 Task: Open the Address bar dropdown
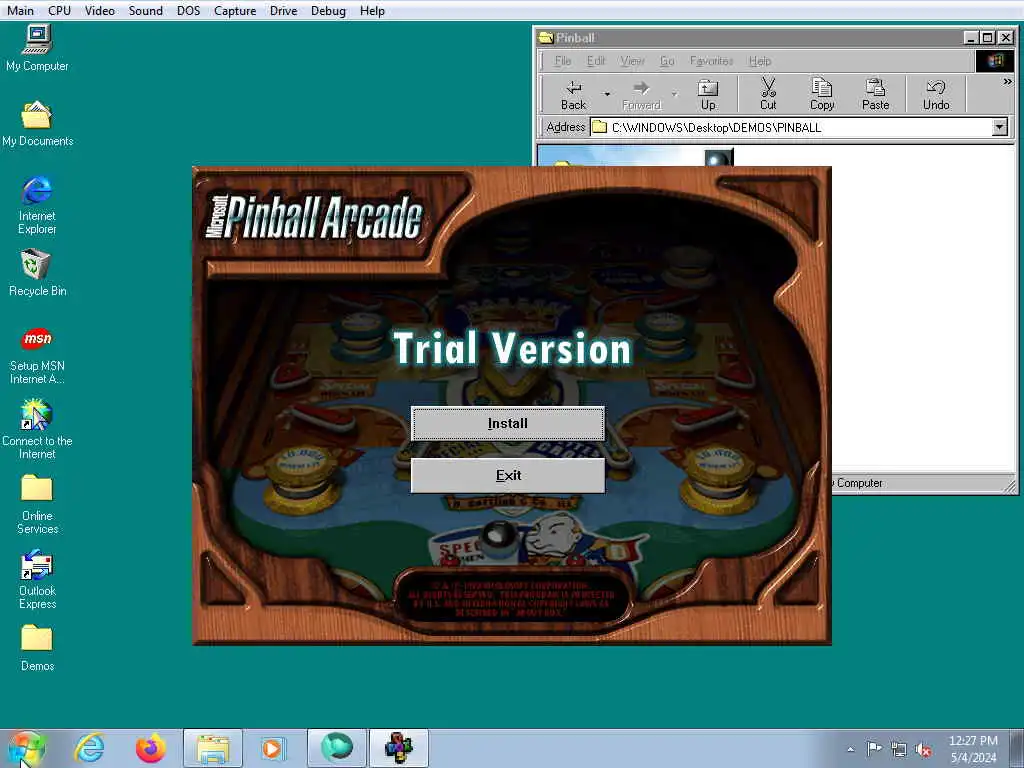point(999,127)
